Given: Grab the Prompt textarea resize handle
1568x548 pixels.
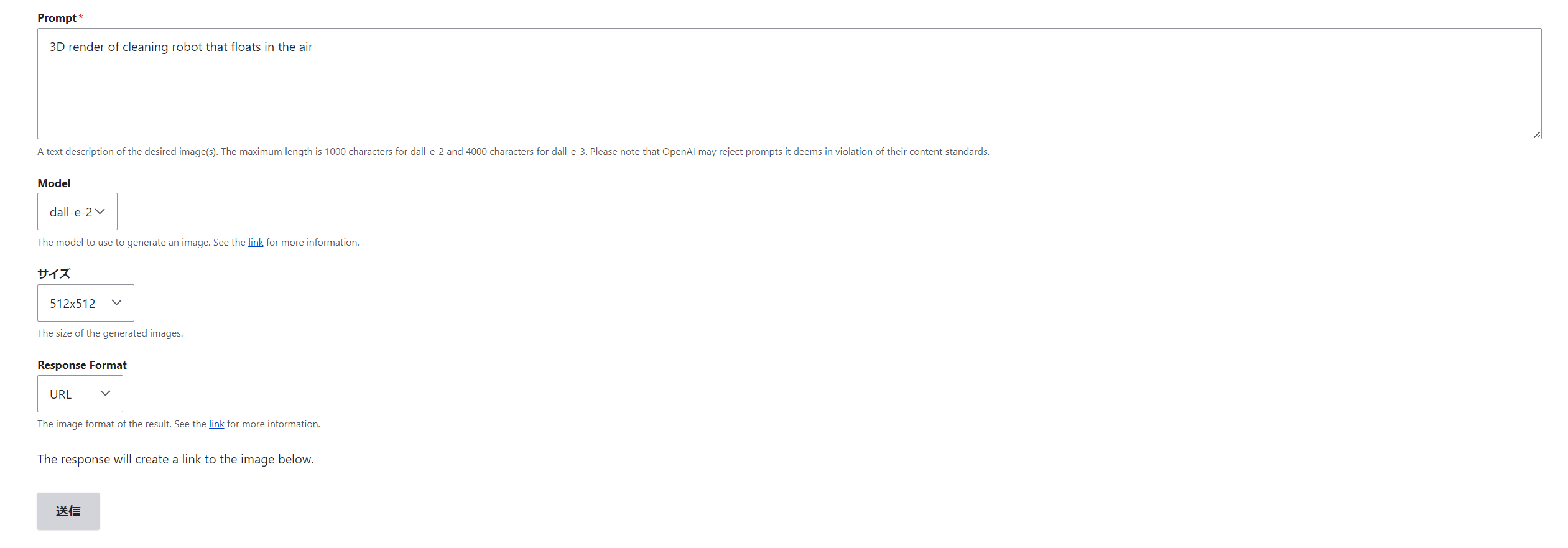Looking at the screenshot, I should click(x=1536, y=134).
